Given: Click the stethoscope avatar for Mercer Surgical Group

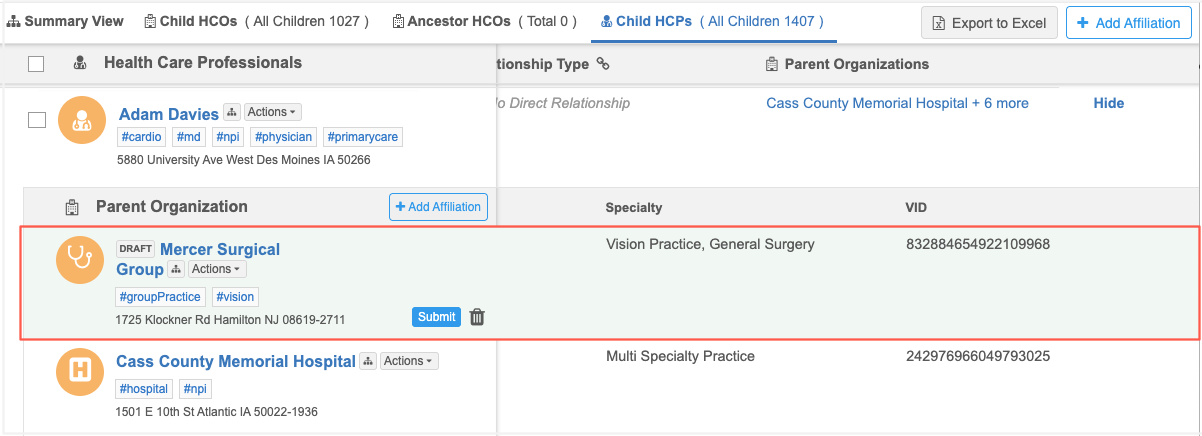Looking at the screenshot, I should [78, 260].
